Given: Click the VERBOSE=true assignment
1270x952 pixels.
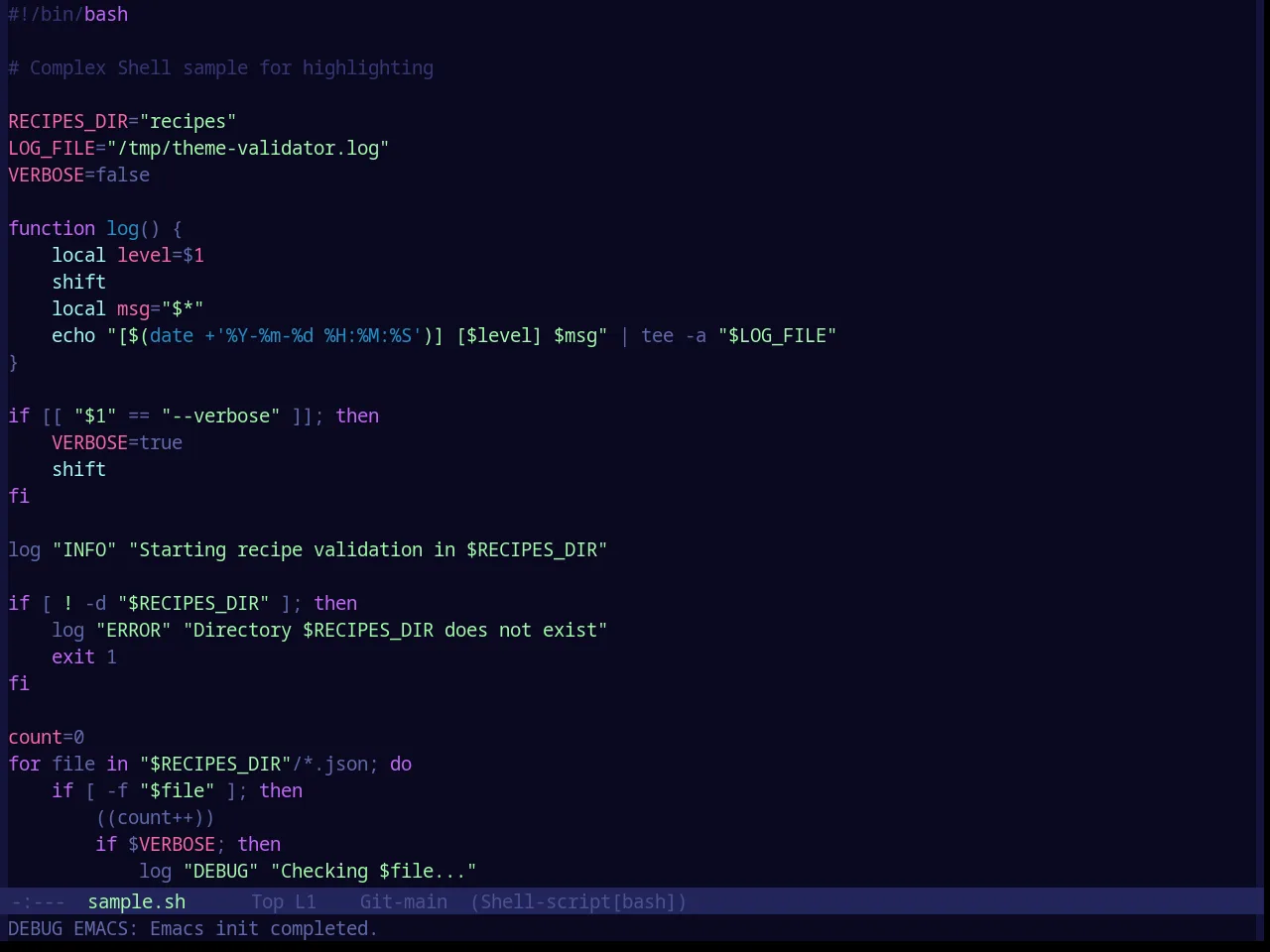Looking at the screenshot, I should click(x=117, y=442).
